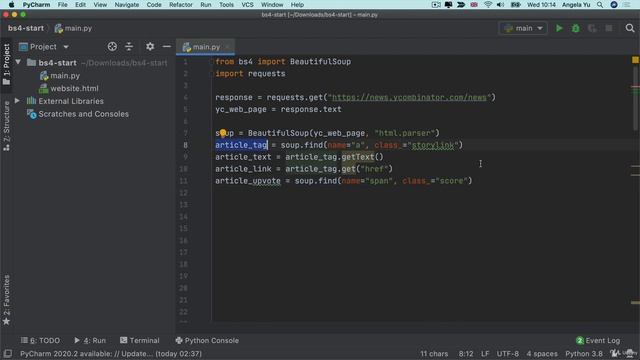Expand the External Libraries node

pos(17,100)
